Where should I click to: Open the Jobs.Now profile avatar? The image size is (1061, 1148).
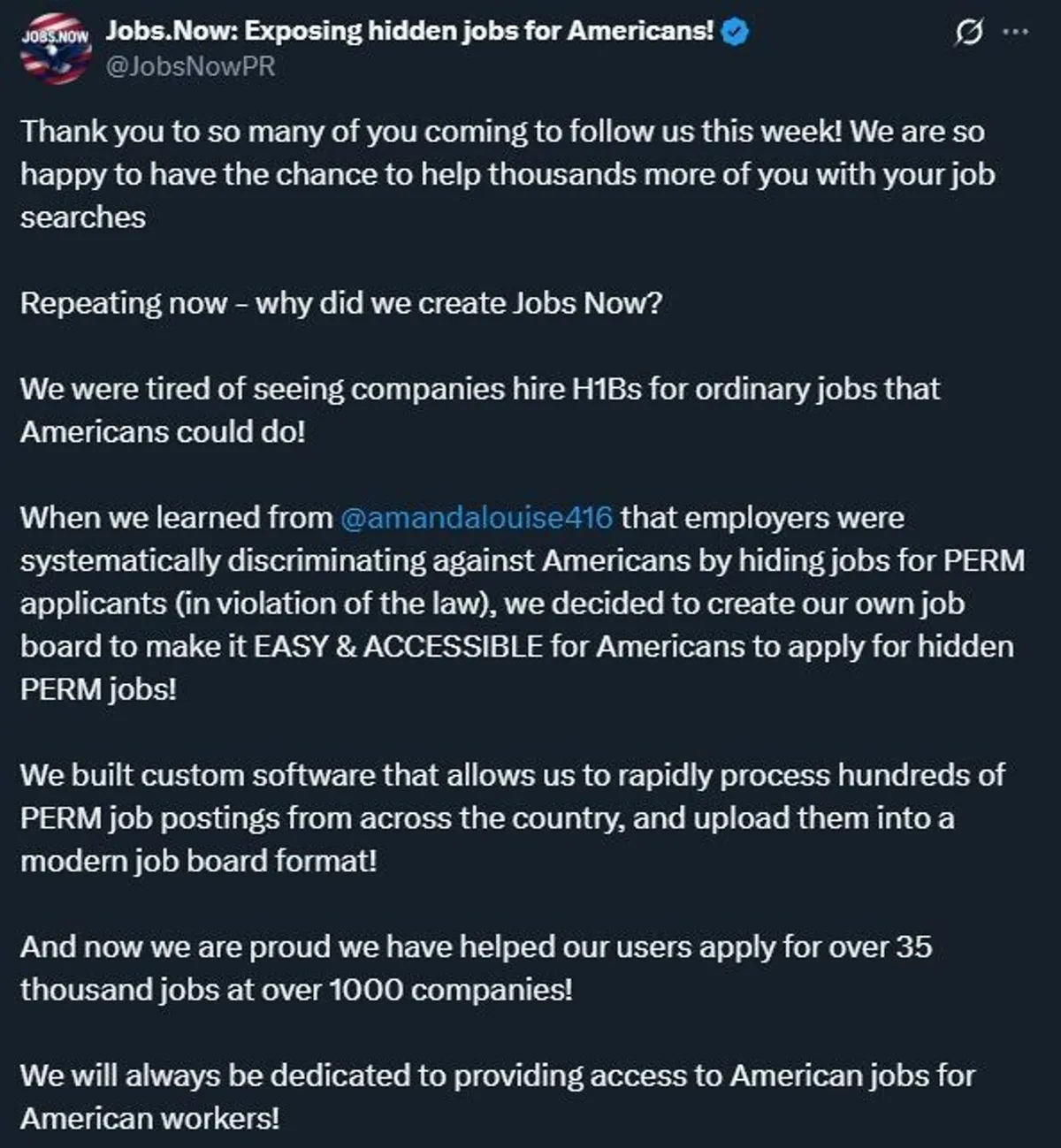[56, 49]
